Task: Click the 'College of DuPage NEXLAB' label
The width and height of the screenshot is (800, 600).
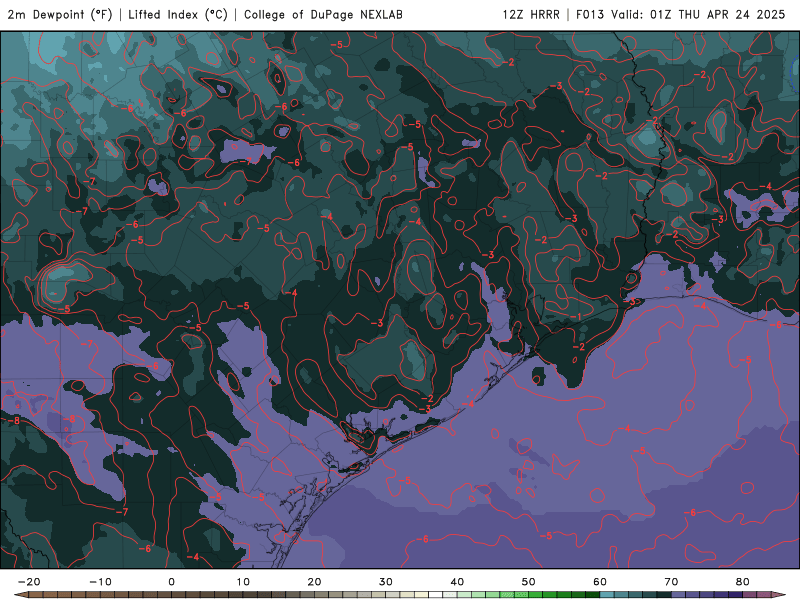Action: point(323,14)
